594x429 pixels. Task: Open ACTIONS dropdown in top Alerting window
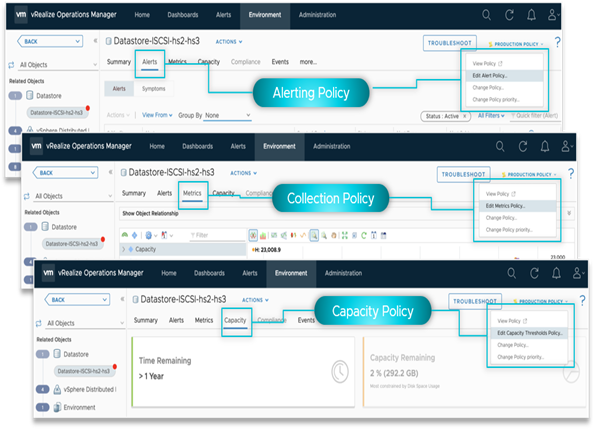(x=229, y=42)
